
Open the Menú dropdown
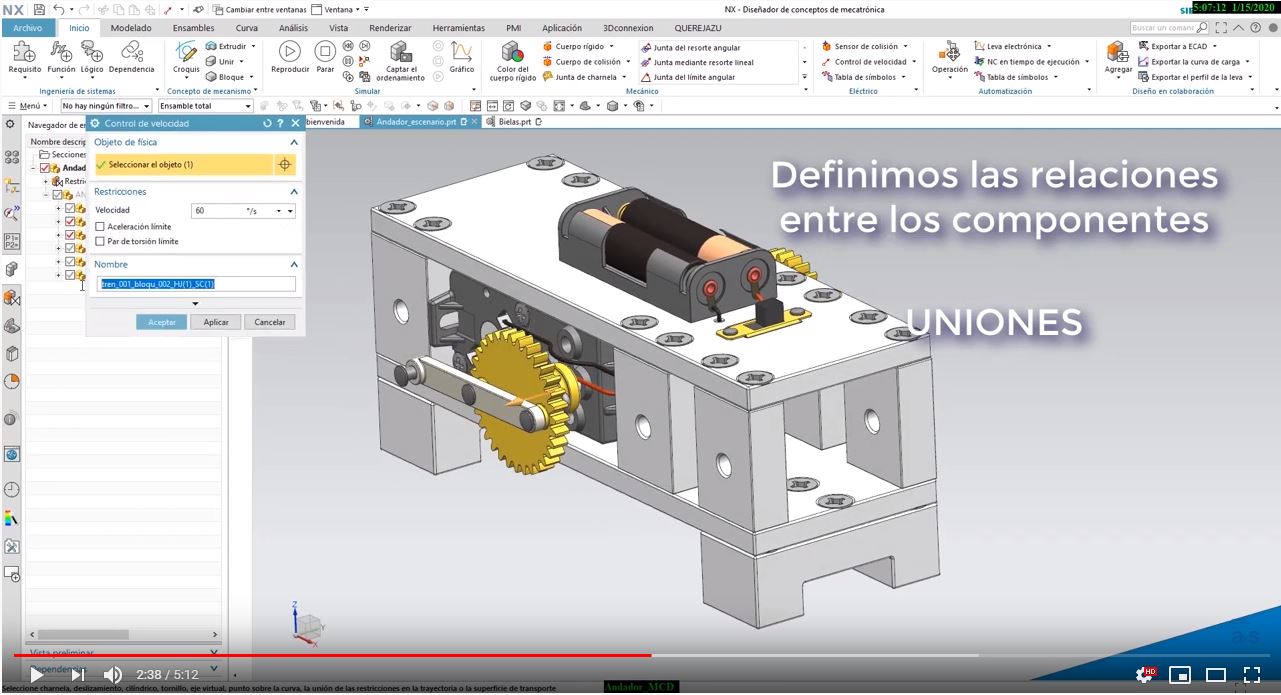point(27,105)
